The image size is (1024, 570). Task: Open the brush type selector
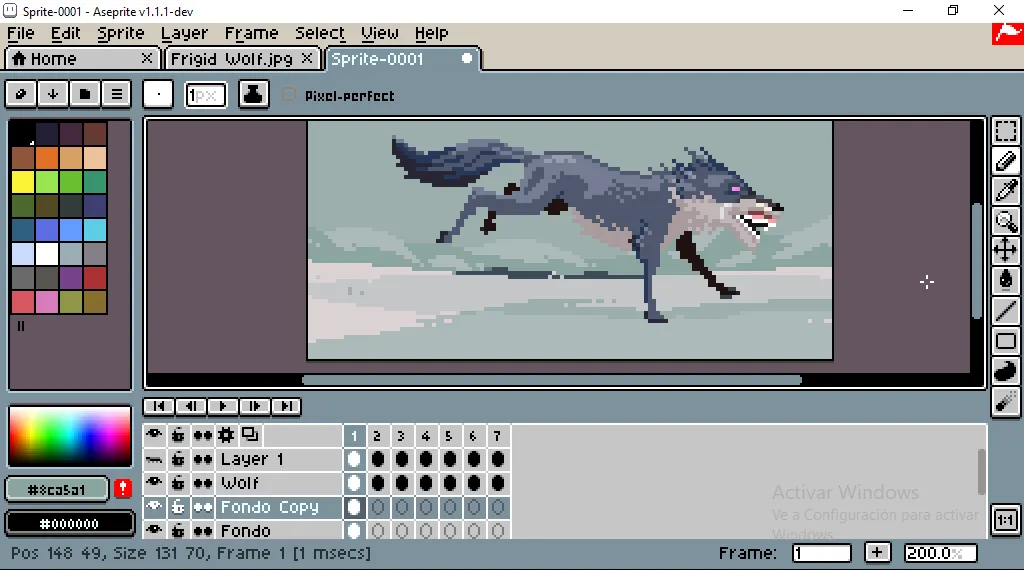click(x=158, y=94)
